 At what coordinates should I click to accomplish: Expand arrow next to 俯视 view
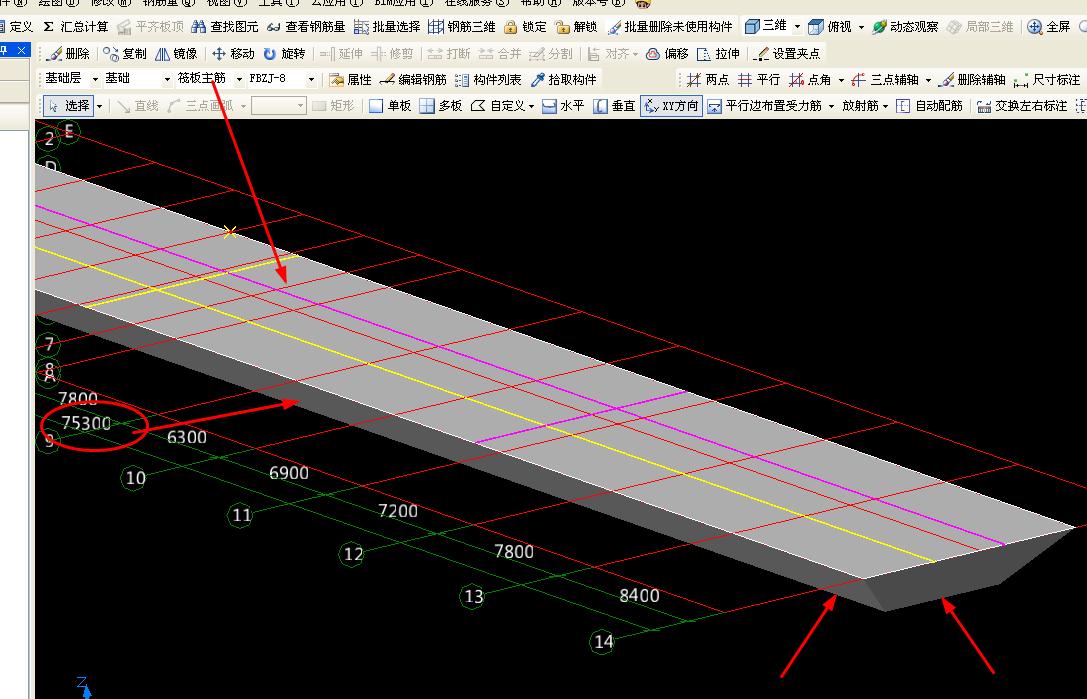click(x=861, y=27)
